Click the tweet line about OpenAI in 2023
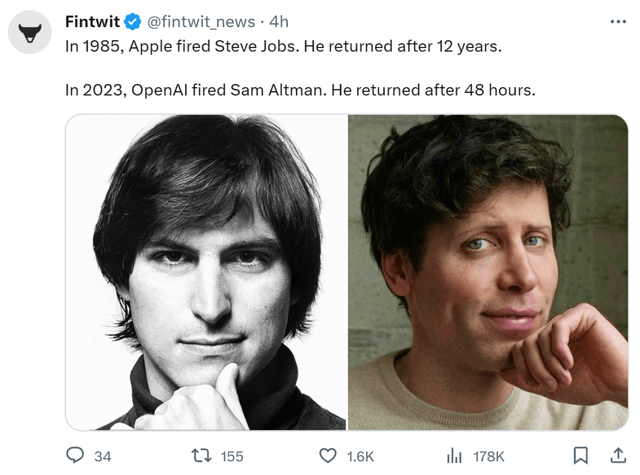Viewport: 640px width, 475px height. click(300, 89)
